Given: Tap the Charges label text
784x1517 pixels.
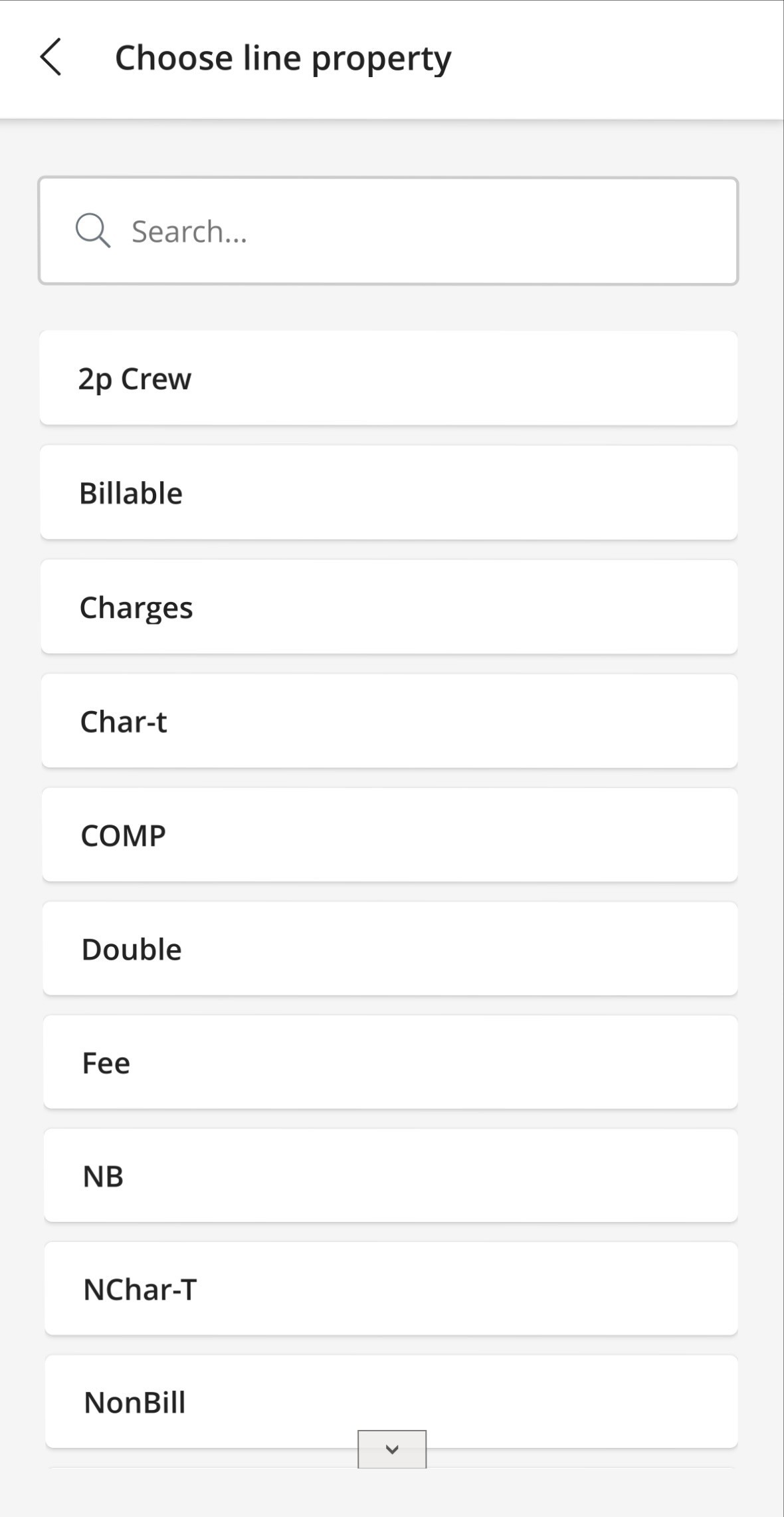Looking at the screenshot, I should coord(136,607).
